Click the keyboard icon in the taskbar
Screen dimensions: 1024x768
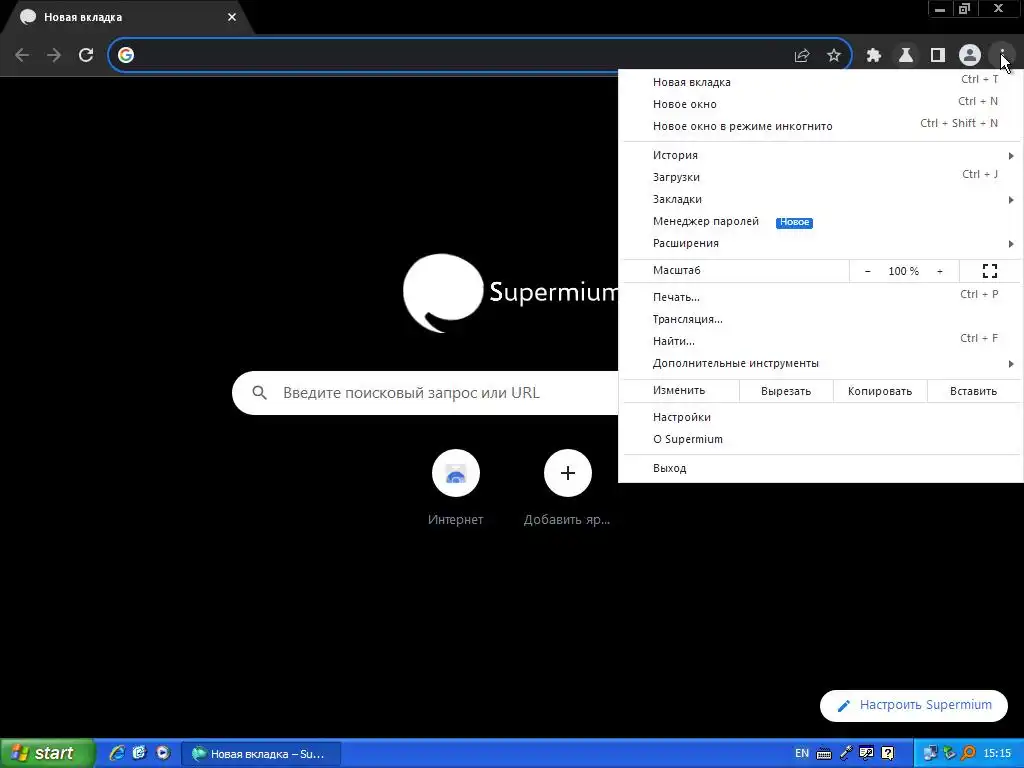824,754
